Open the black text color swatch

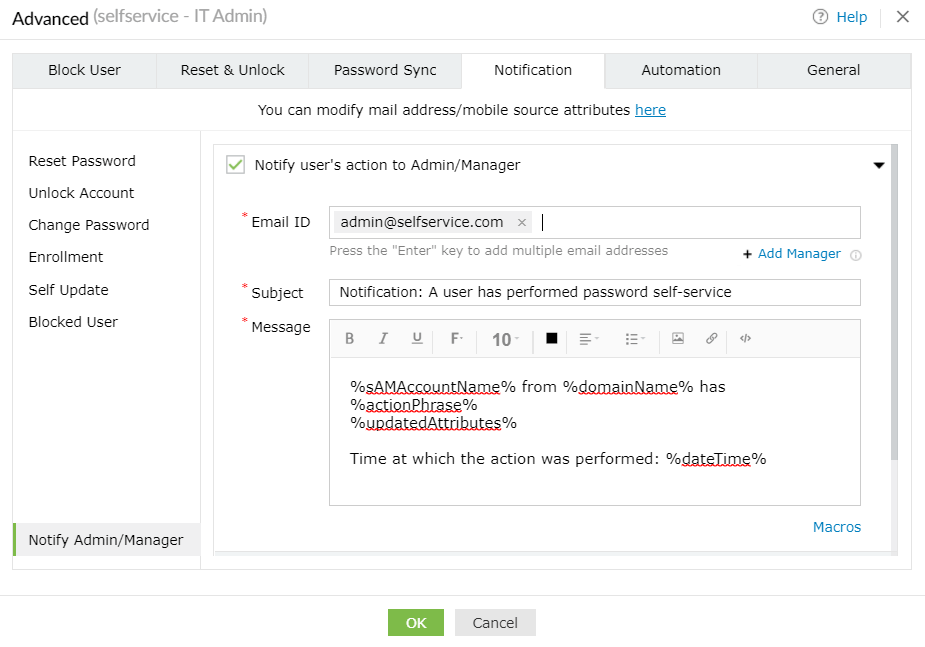(551, 339)
